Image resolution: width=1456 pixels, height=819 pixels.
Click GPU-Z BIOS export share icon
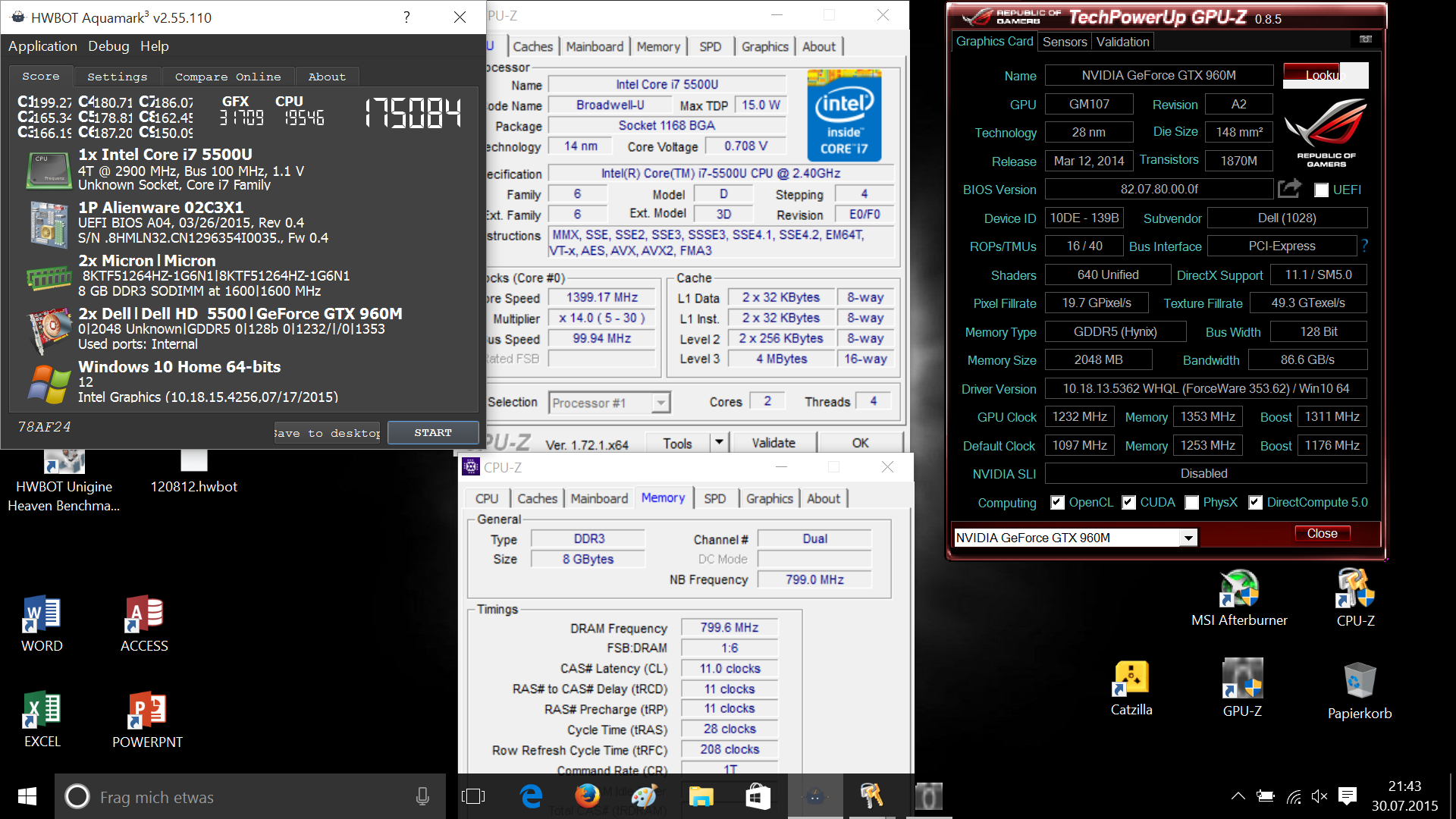coord(1289,188)
